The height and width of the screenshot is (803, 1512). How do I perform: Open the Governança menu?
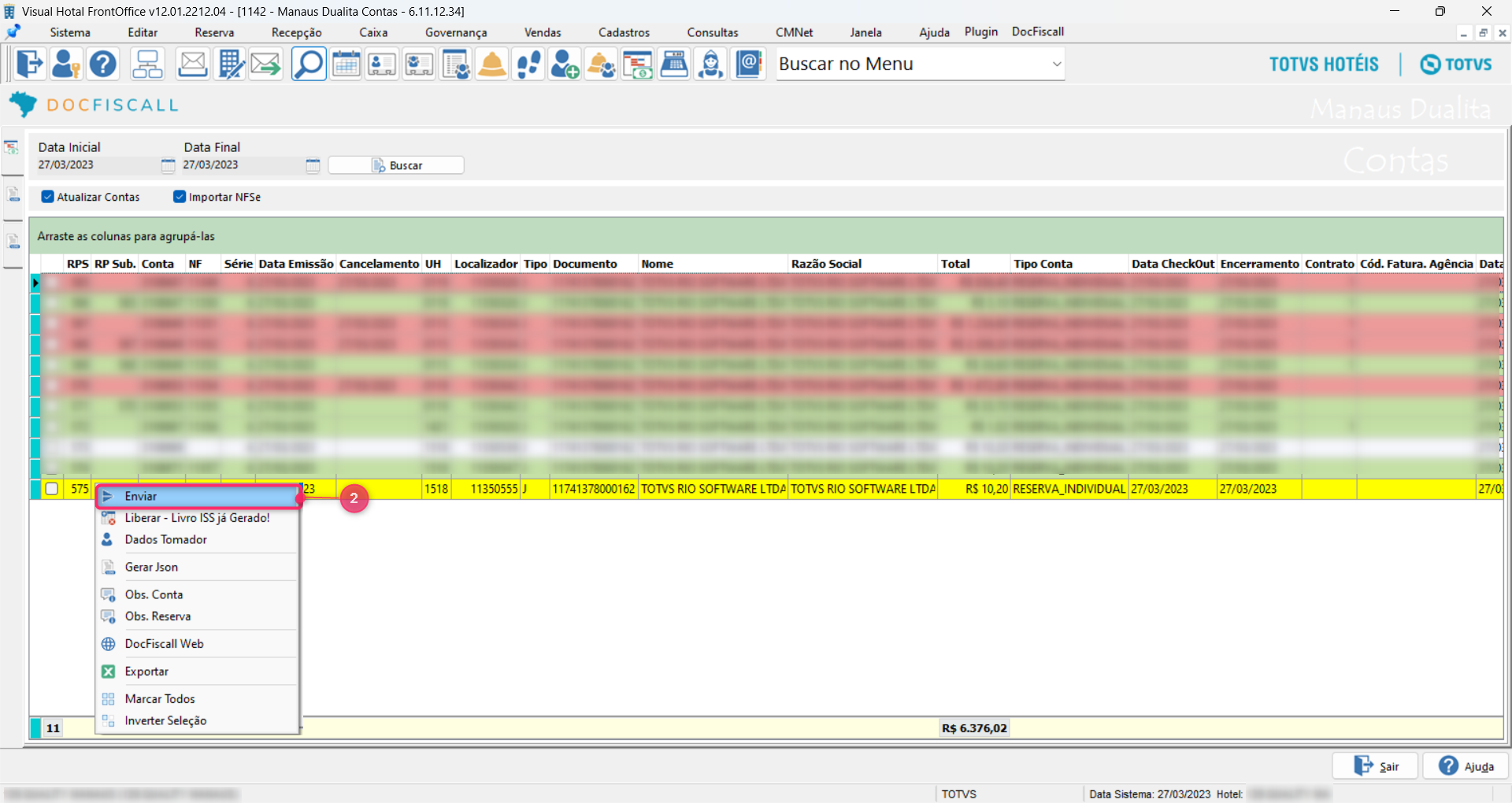456,32
